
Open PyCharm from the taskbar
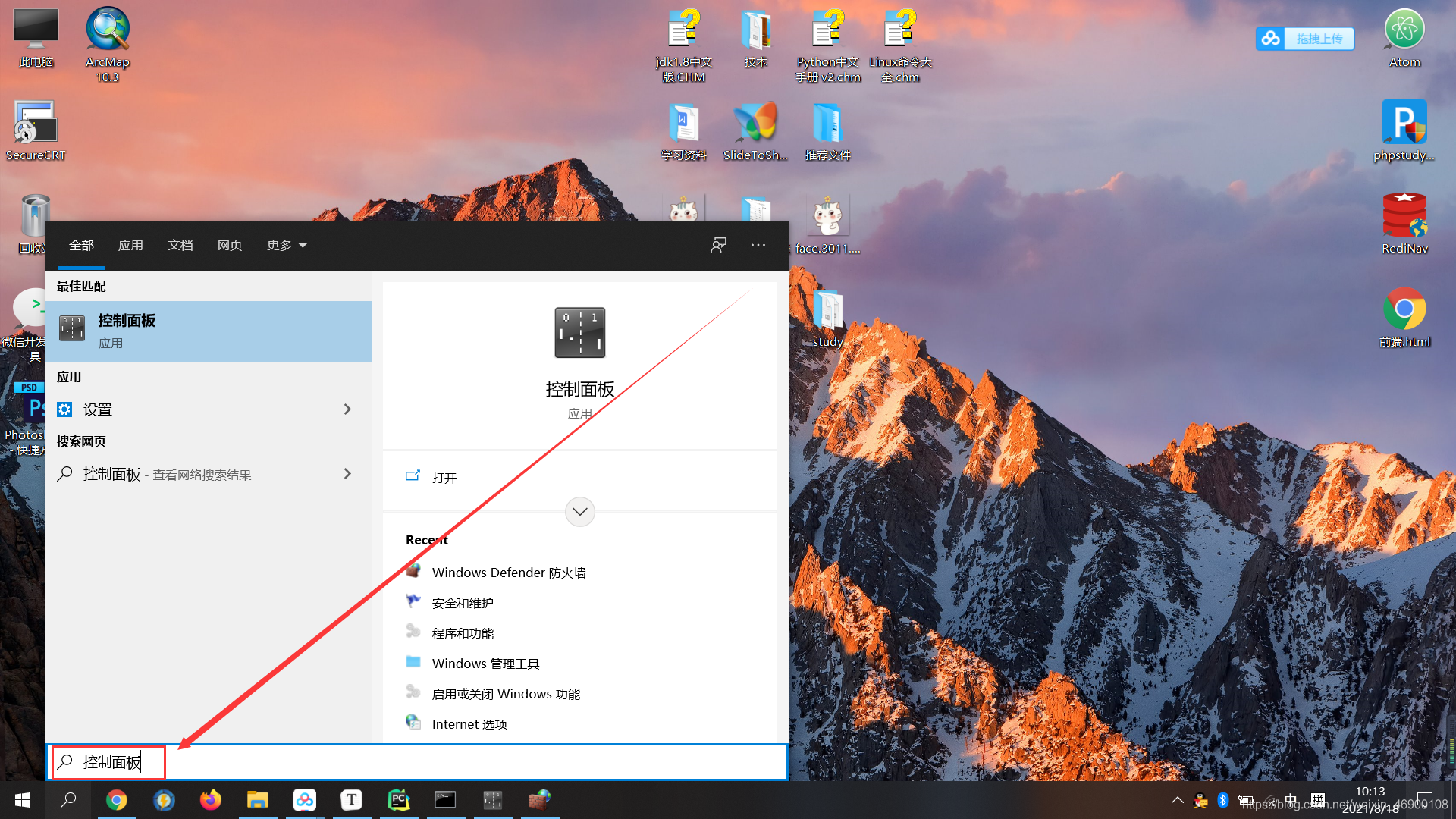click(398, 800)
